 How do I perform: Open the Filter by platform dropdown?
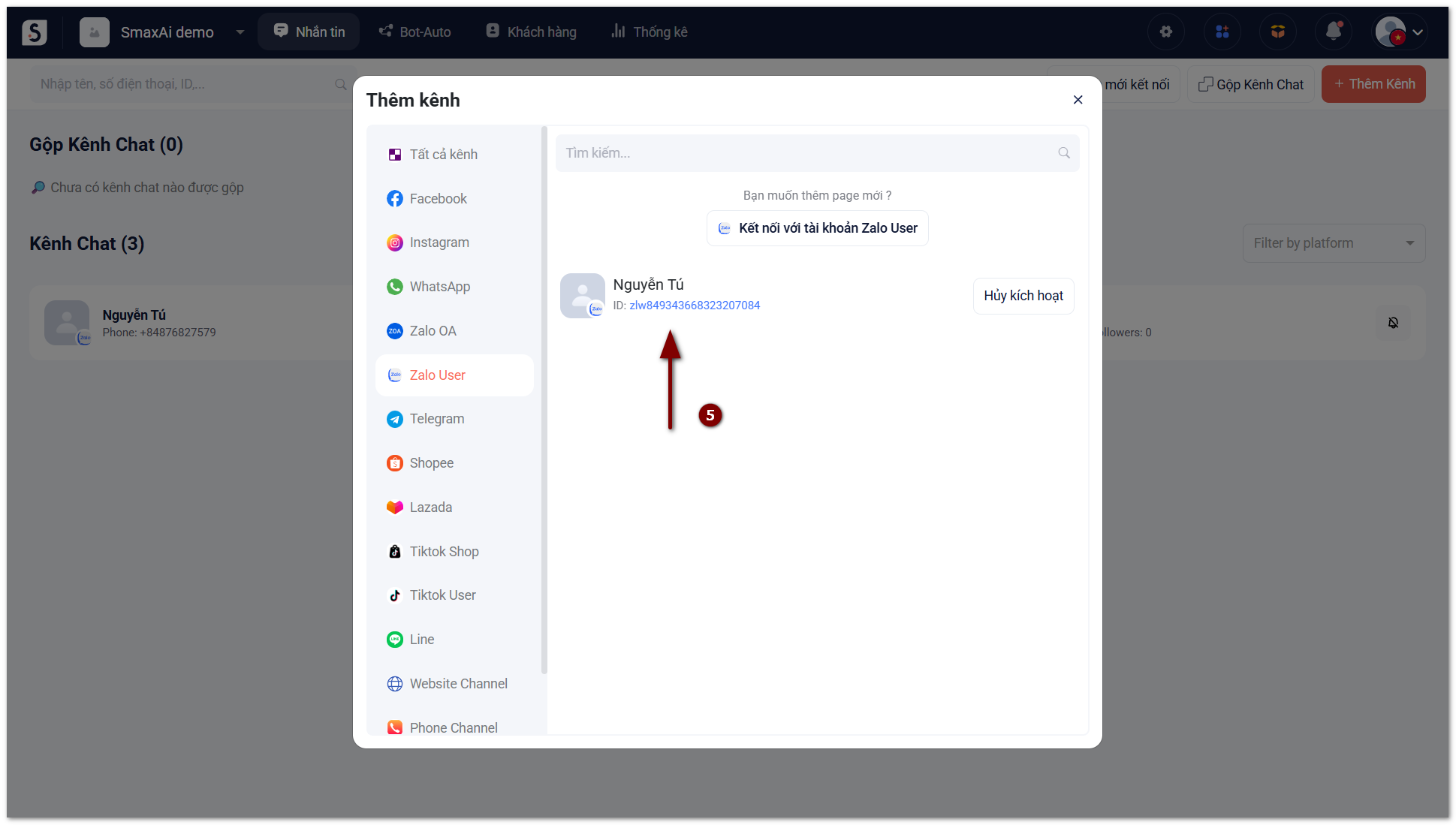pos(1333,243)
